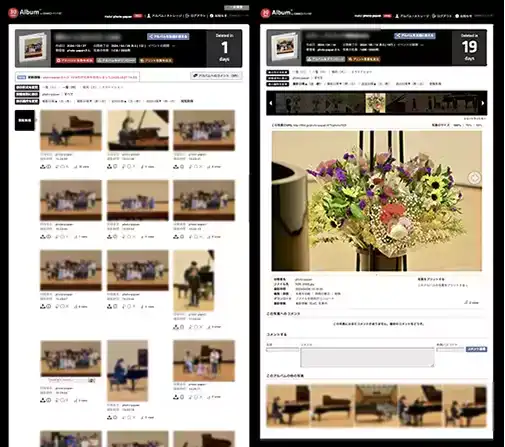Click the 'Deleted in 1 days' counter box
The width and height of the screenshot is (505, 447).
point(224,49)
